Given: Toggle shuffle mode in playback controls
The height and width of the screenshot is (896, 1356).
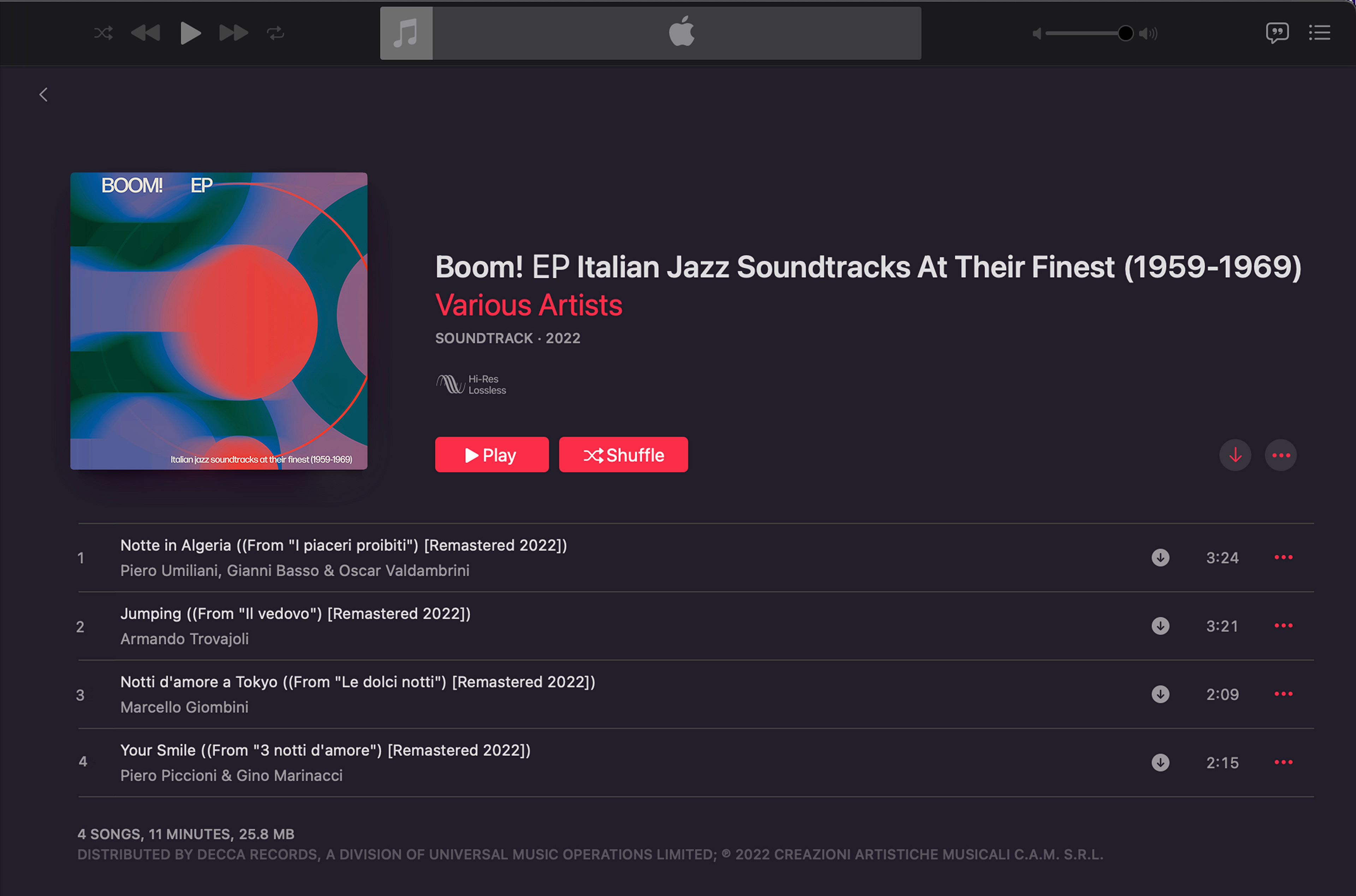Looking at the screenshot, I should (x=103, y=33).
